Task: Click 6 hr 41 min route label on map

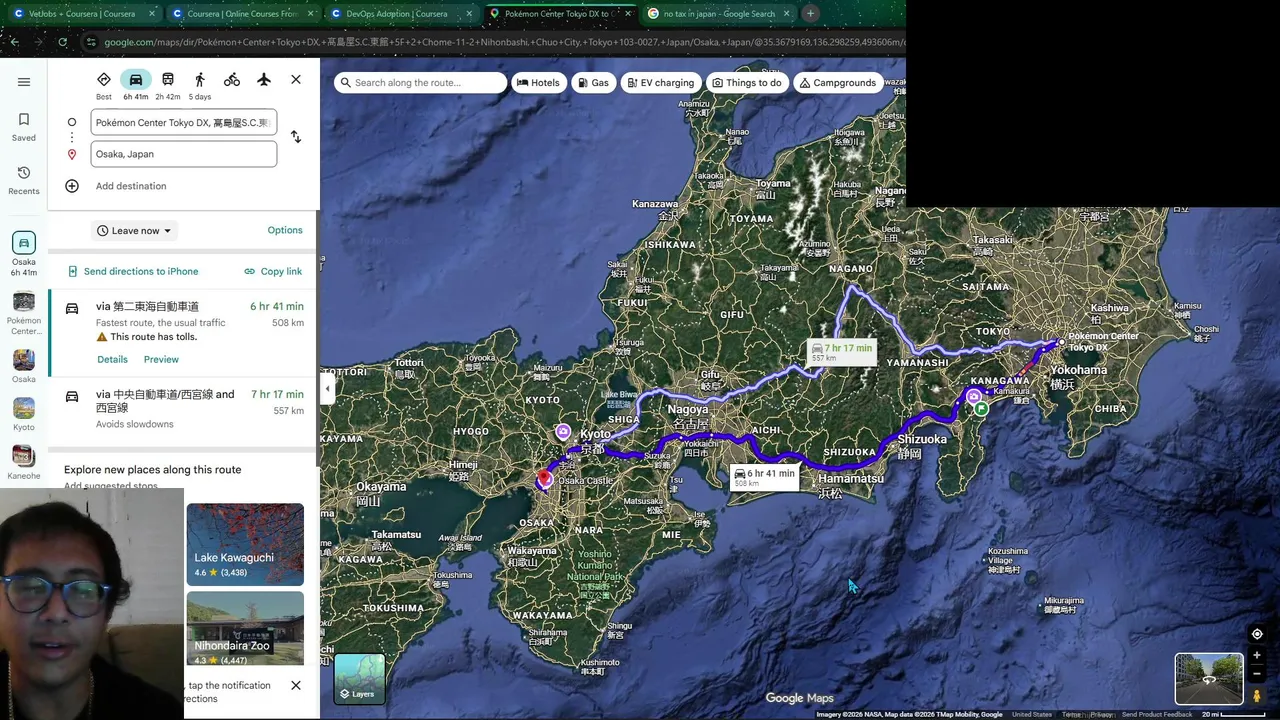Action: 765,477
